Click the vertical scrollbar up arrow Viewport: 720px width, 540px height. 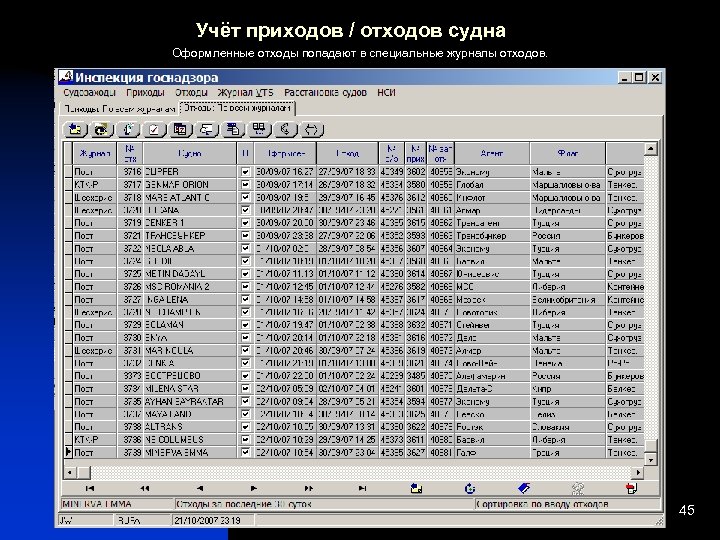coord(651,149)
